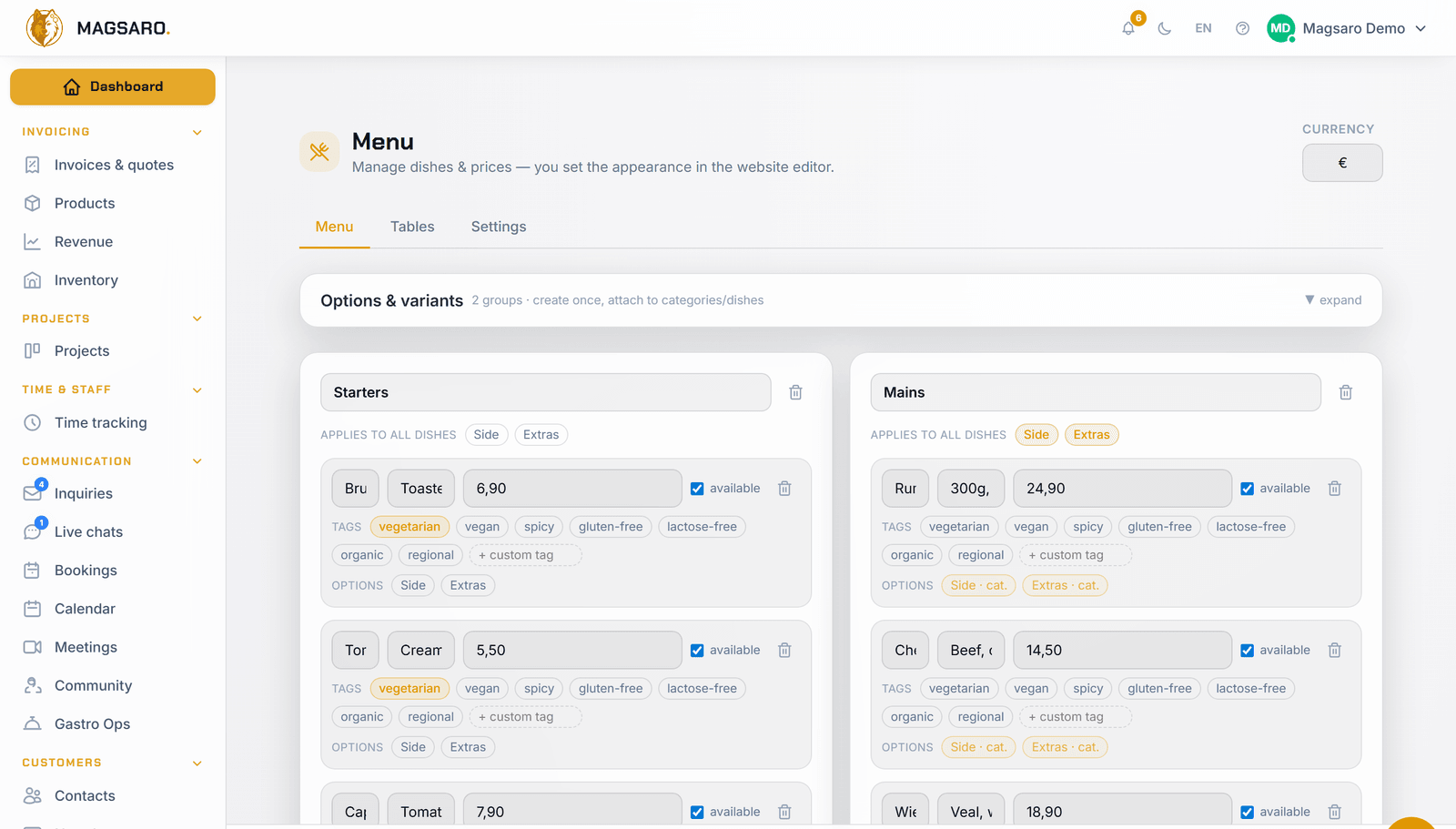Uncheck available for the 24,90 dish
1456x829 pixels.
[1248, 489]
